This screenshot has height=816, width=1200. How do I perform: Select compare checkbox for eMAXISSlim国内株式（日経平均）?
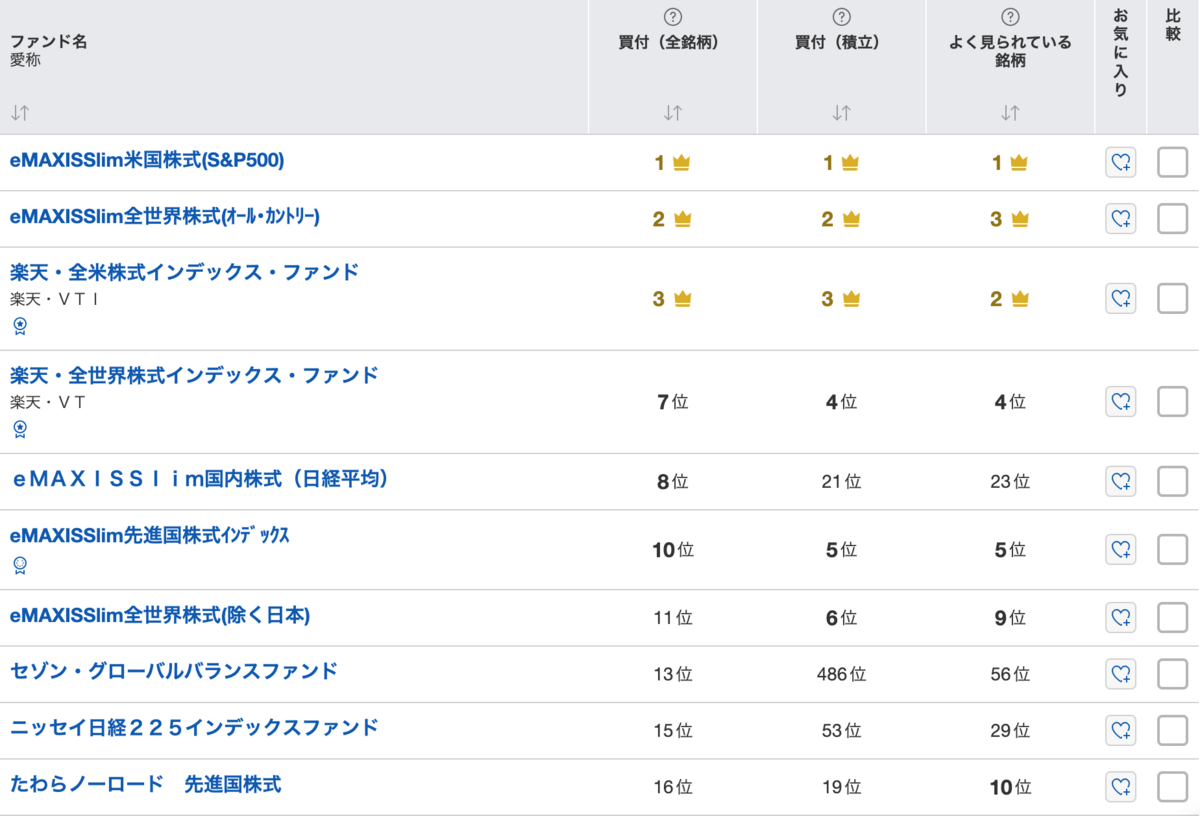click(1172, 482)
